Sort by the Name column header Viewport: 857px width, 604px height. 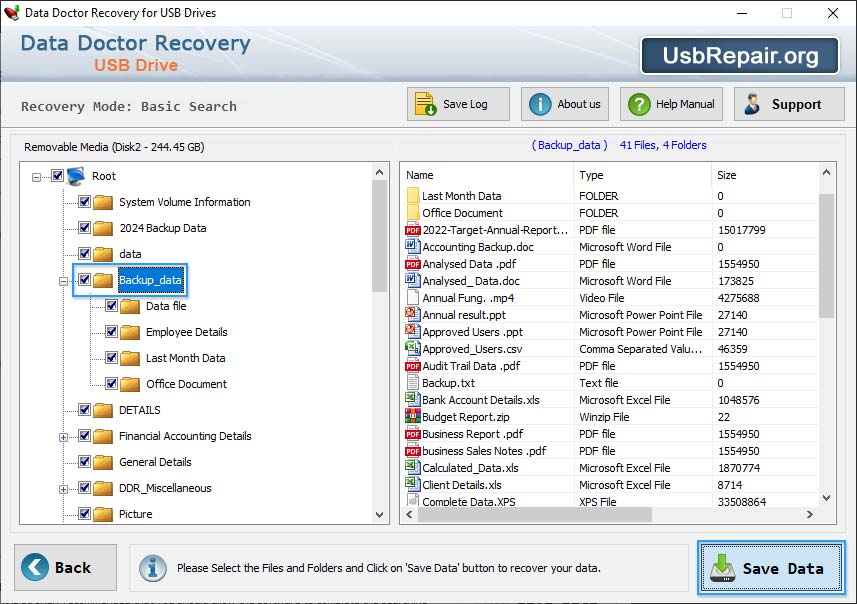[487, 175]
